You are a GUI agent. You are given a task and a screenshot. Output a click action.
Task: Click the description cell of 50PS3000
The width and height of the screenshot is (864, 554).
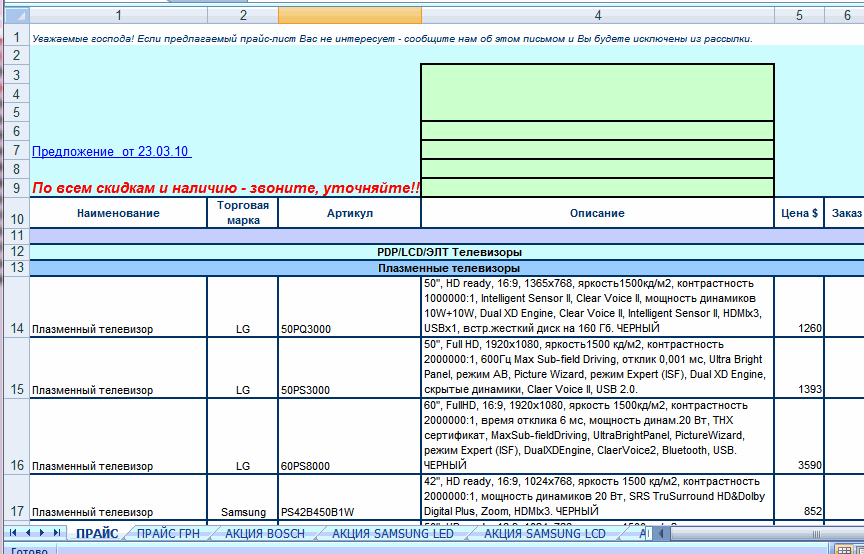click(598, 368)
